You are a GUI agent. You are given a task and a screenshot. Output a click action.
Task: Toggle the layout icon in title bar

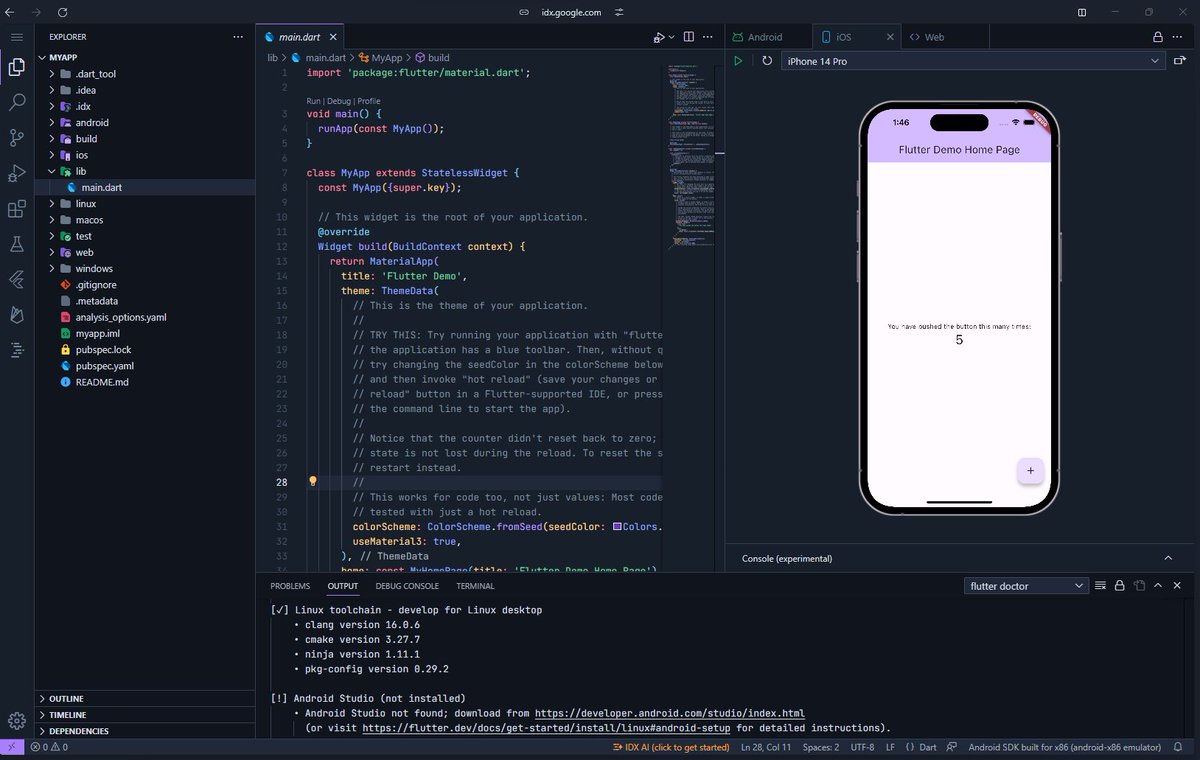1082,12
